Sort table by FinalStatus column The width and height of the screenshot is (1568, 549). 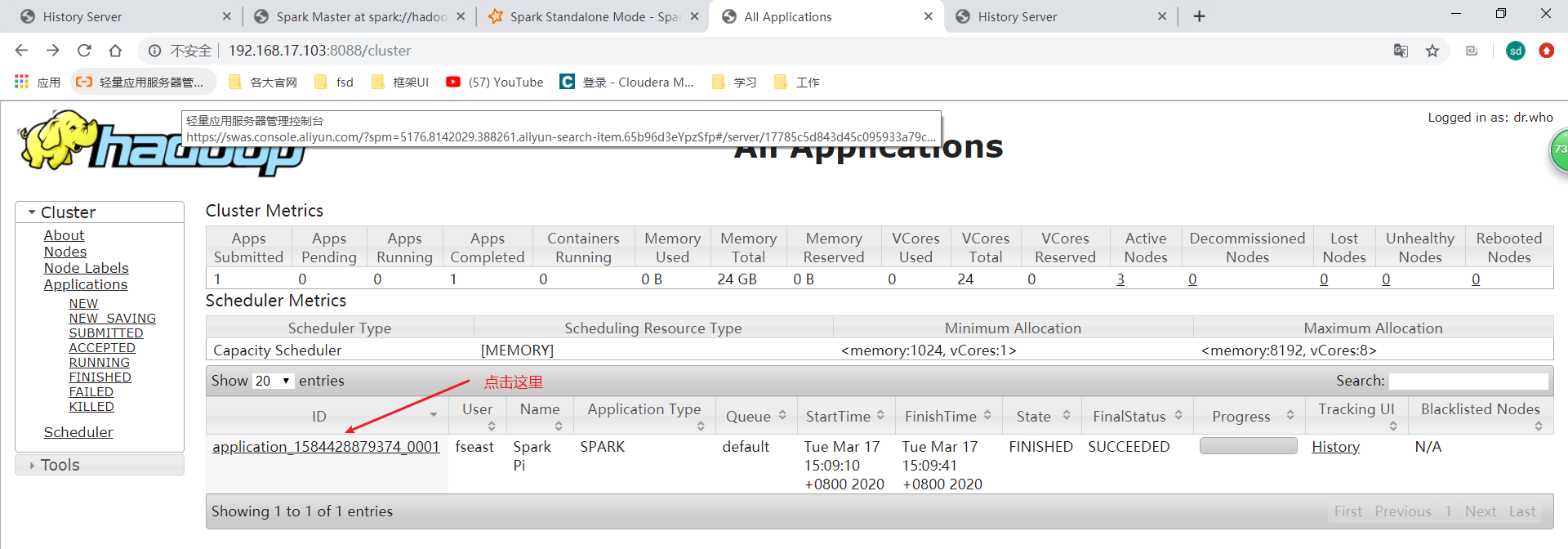point(1138,417)
